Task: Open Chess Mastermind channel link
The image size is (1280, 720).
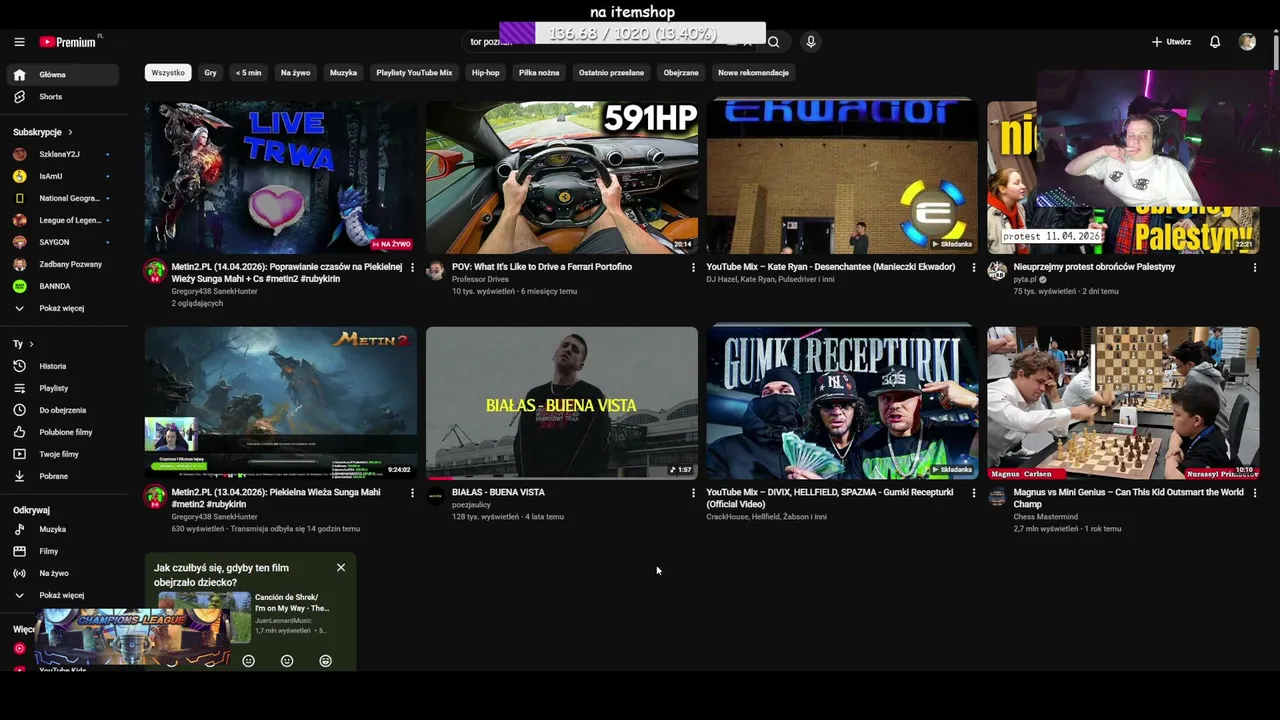Action: 1046,517
